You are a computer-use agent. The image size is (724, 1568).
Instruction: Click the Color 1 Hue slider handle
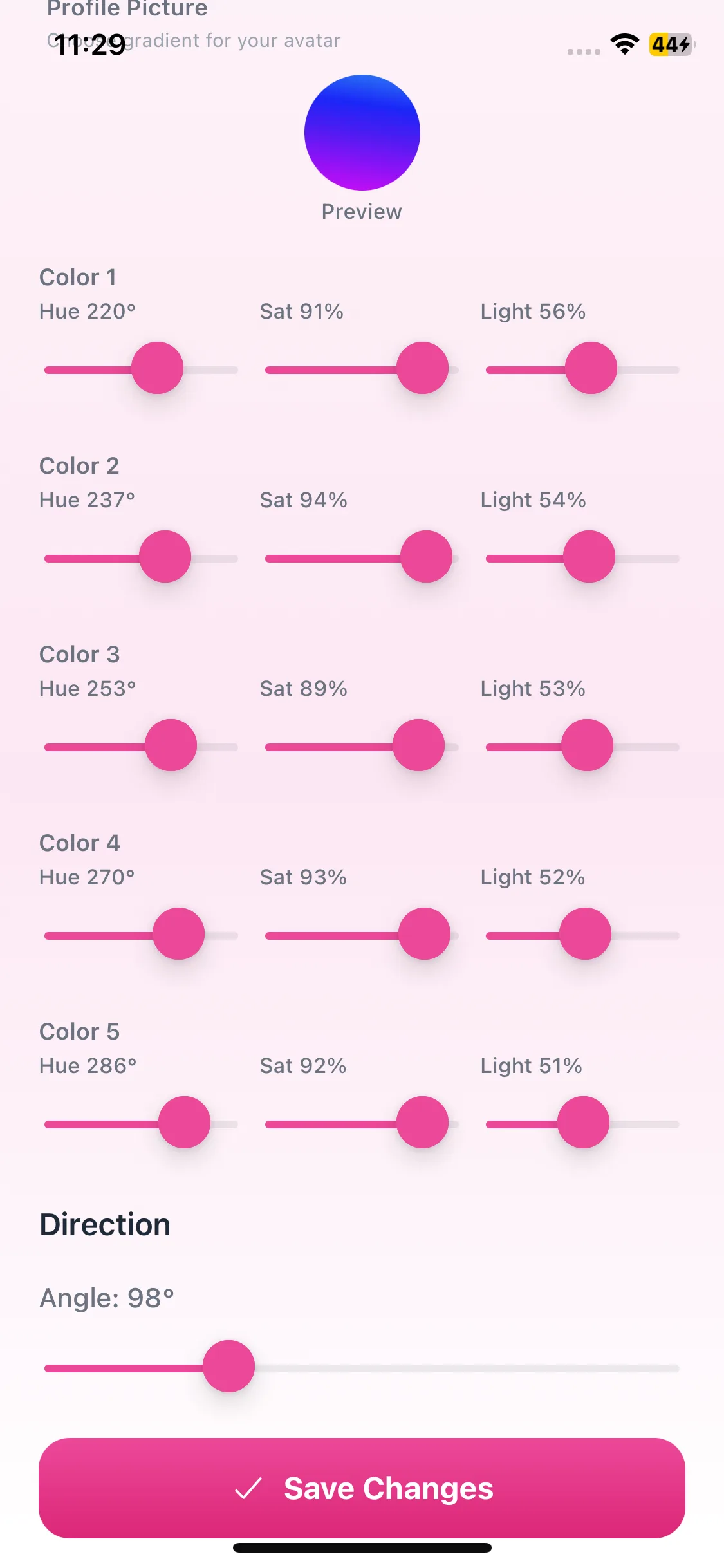tap(158, 368)
